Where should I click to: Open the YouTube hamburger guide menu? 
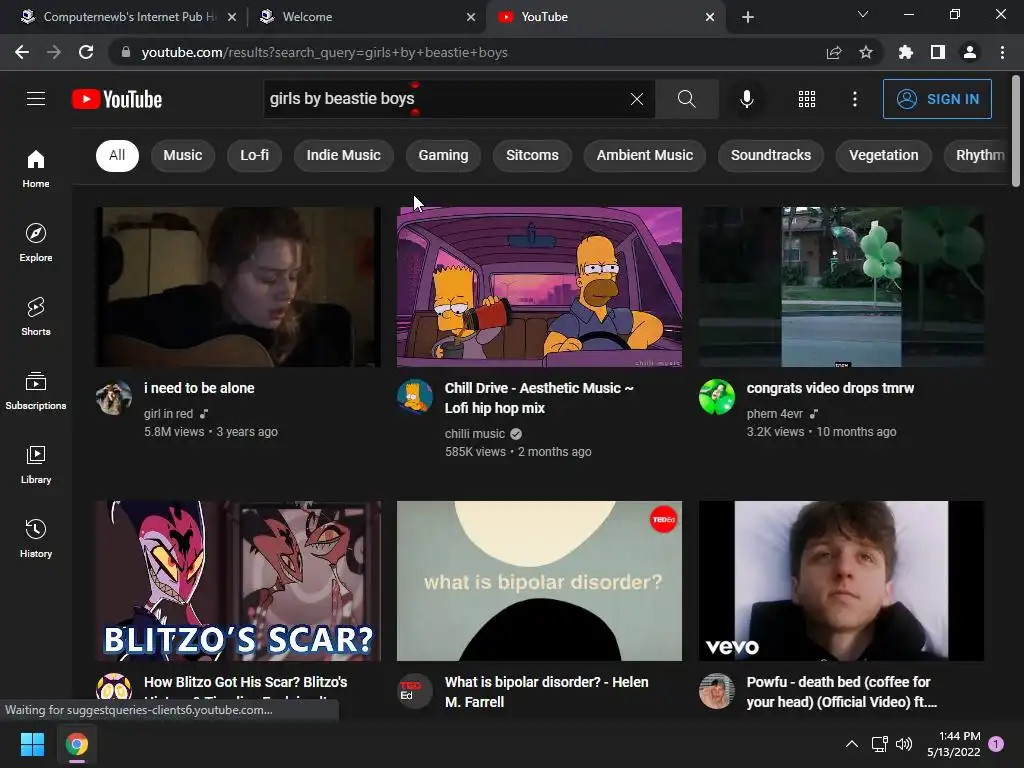[x=36, y=99]
